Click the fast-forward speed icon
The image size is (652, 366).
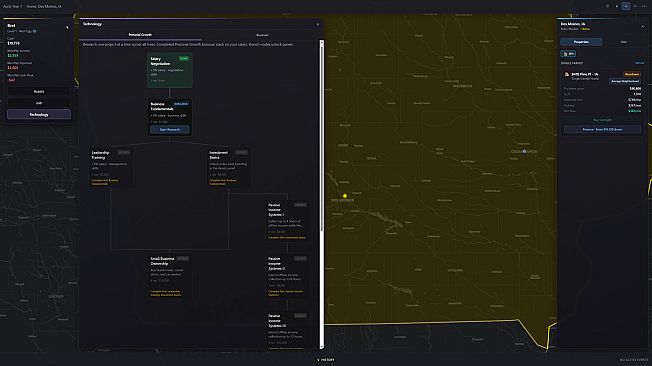(635, 6)
